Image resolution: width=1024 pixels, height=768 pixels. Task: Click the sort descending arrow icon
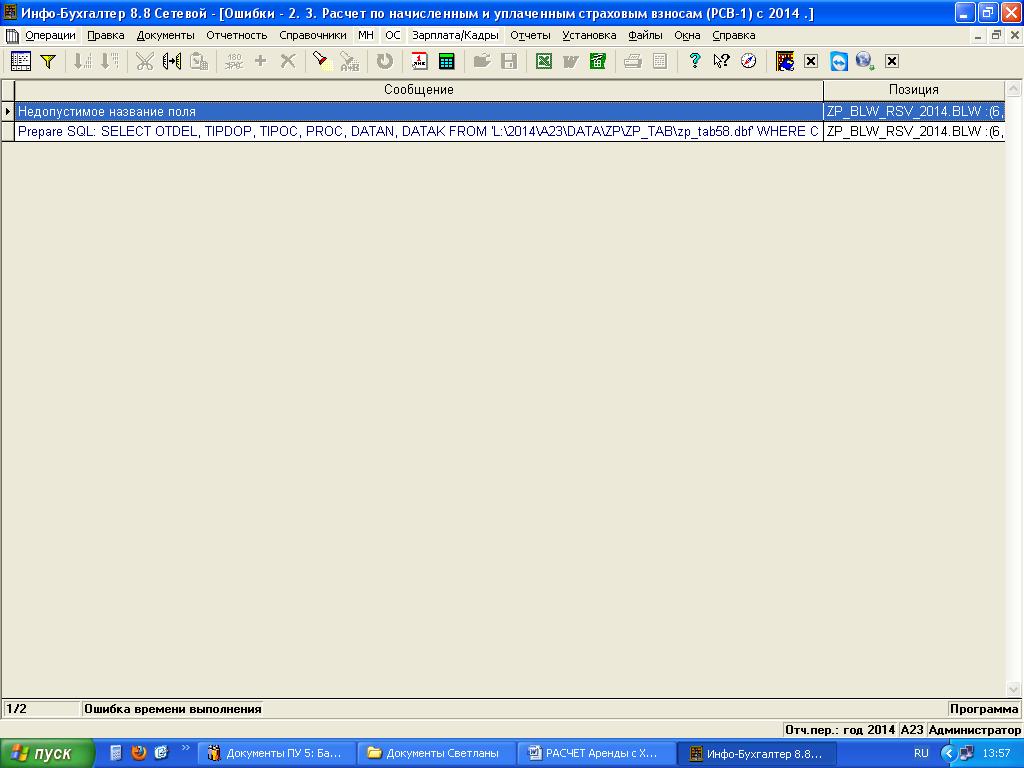pyautogui.click(x=109, y=61)
